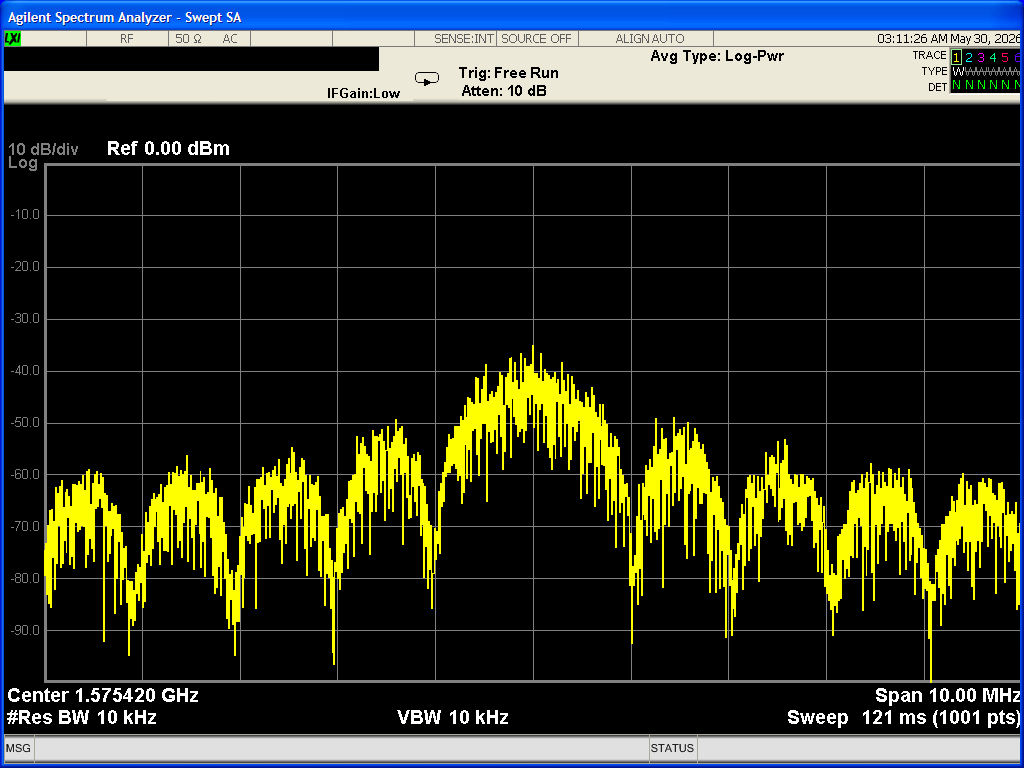Viewport: 1024px width, 768px height.
Task: Click trace 1 type 'W' indicator
Action: tap(957, 72)
